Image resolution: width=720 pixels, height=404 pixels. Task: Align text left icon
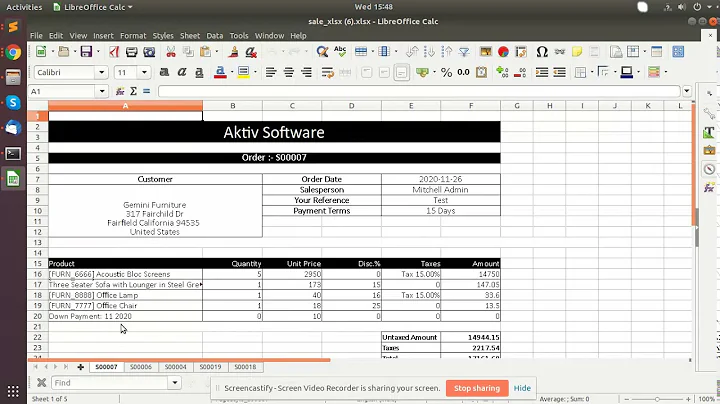tap(271, 72)
